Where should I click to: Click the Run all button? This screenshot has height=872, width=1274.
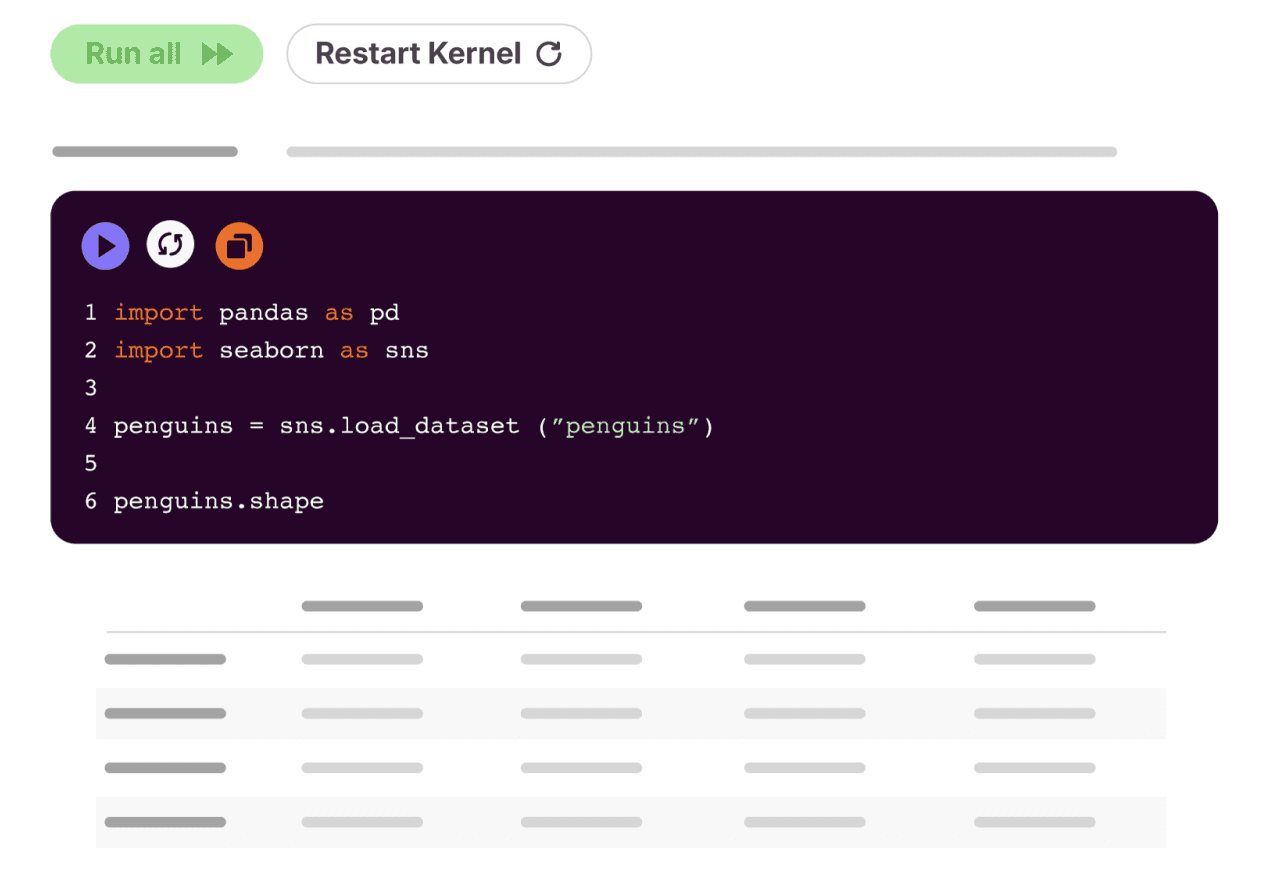coord(157,54)
